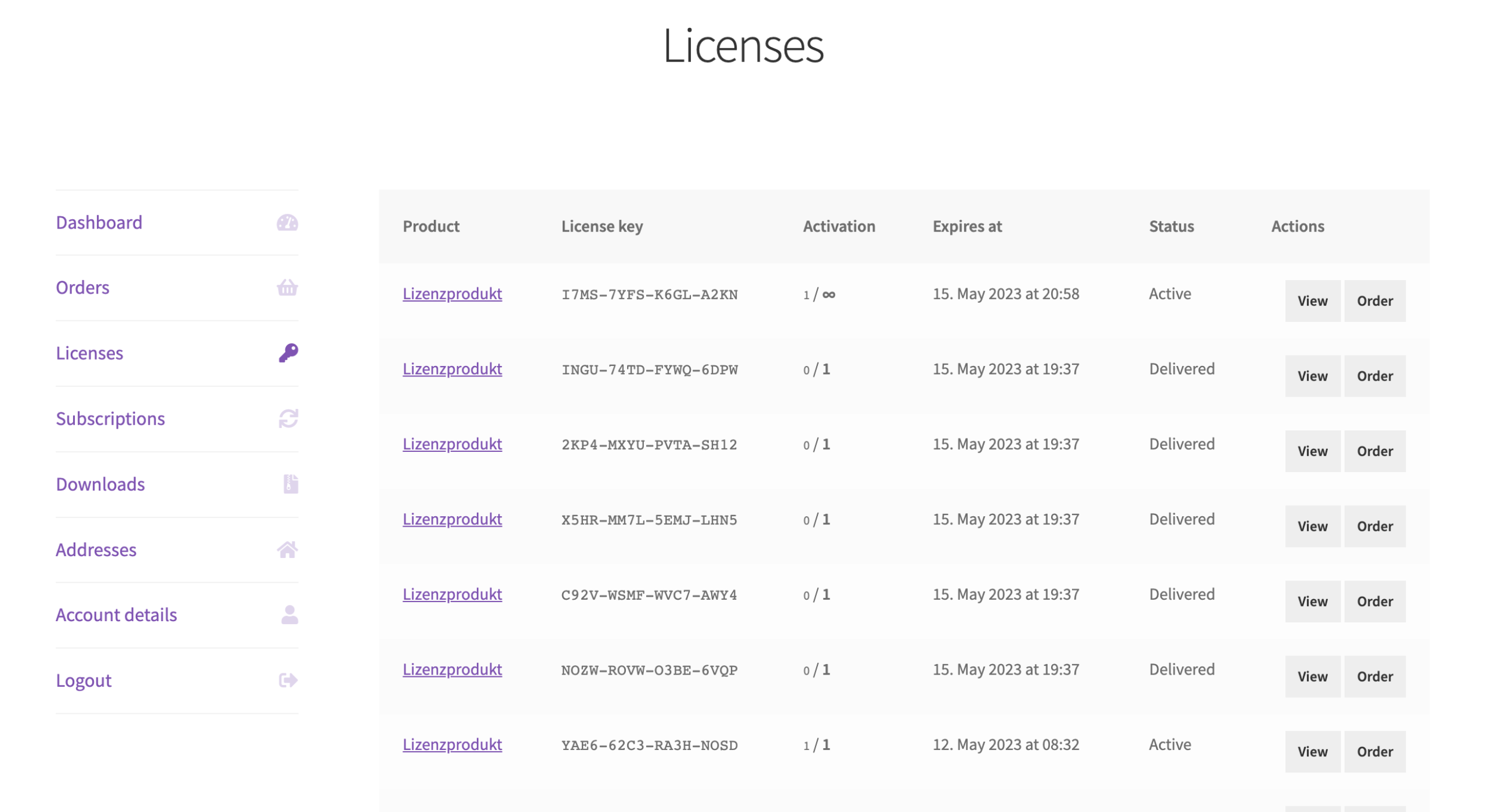Open order for license X5HR-MM7L-5EMJ-LHN5
This screenshot has width=1485, height=812.
pos(1375,527)
